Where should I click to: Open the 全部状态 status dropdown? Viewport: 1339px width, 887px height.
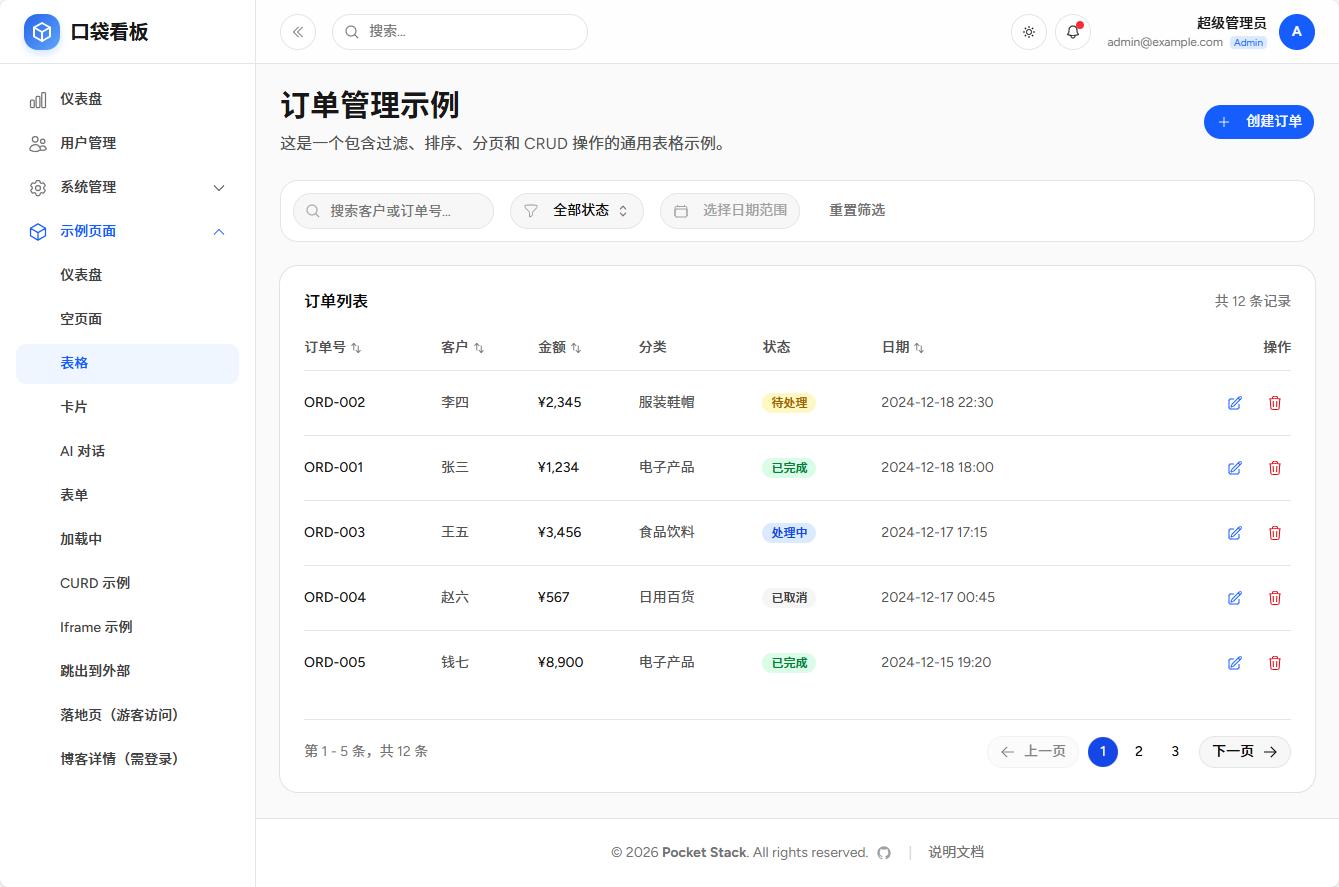click(577, 211)
